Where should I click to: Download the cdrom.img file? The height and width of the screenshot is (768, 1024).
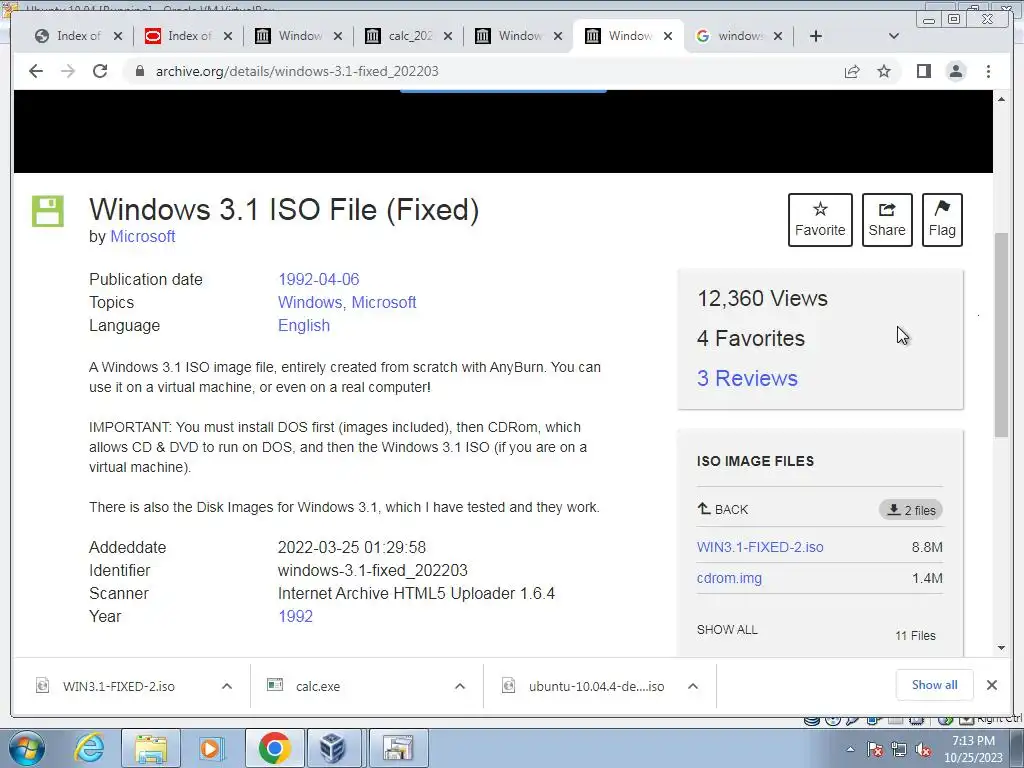point(729,578)
